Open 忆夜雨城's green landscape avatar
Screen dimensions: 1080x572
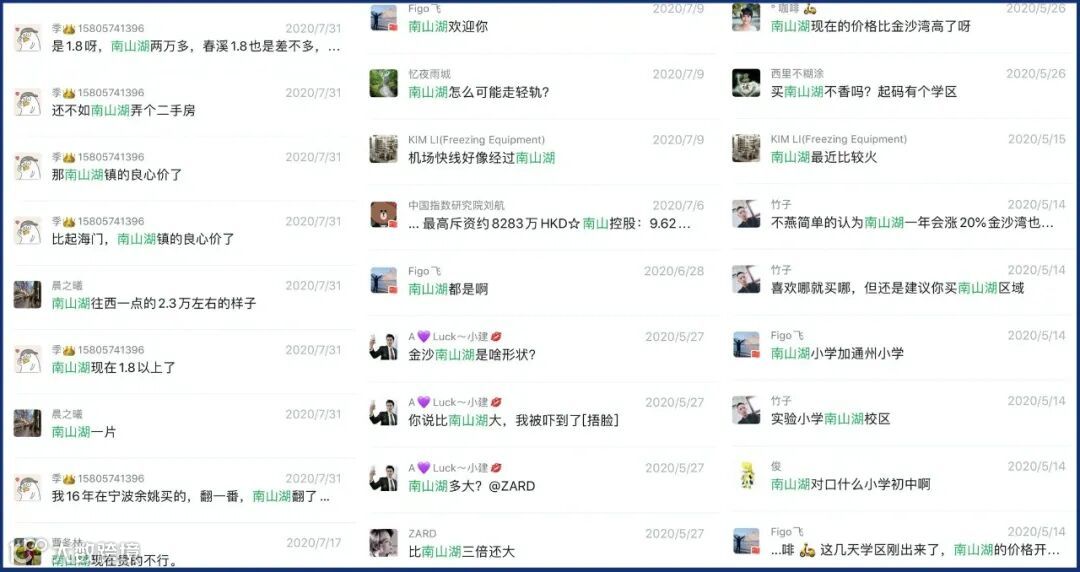click(x=384, y=83)
